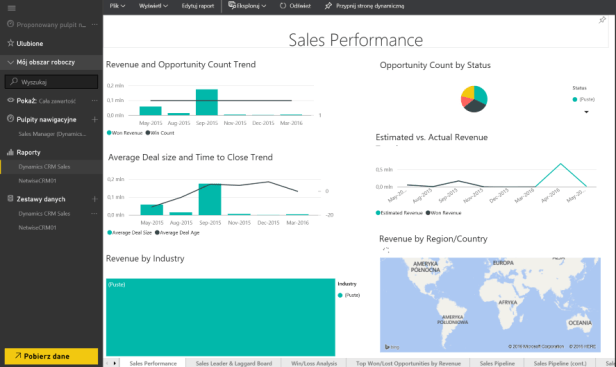The width and height of the screenshot is (616, 367).
Task: Switch to Sales Leader & Laggard Board tab
Action: click(234, 363)
